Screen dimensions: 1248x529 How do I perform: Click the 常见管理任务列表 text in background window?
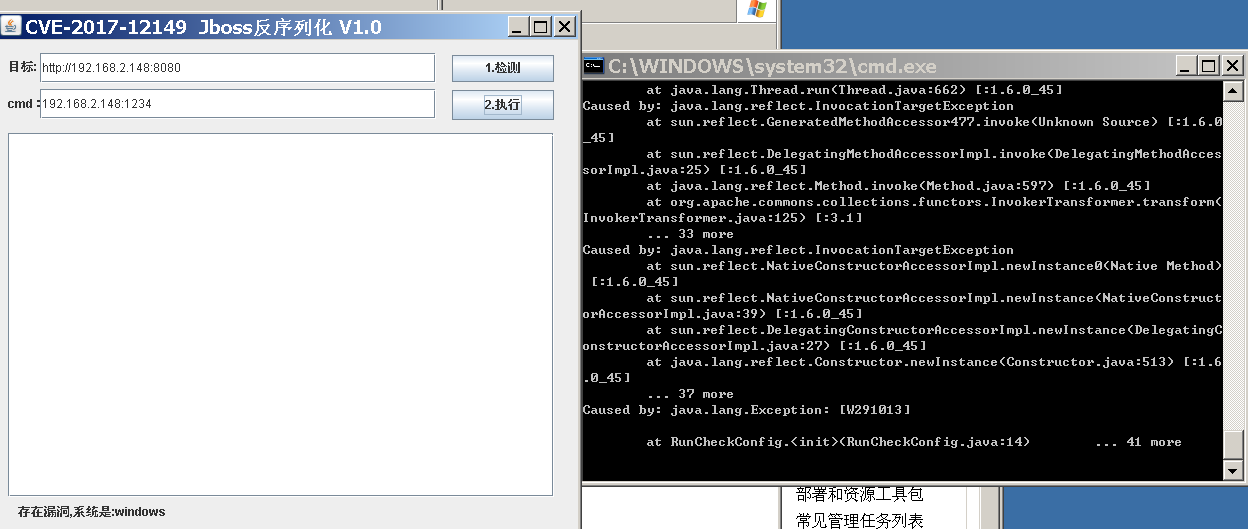[x=859, y=520]
